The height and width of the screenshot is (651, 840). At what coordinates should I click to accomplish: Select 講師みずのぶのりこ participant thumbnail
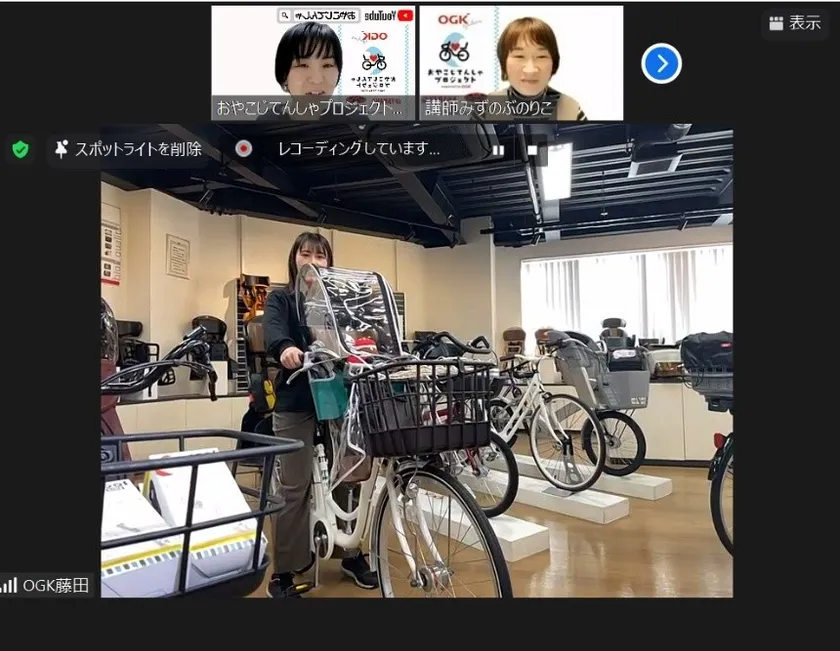pyautogui.click(x=521, y=63)
